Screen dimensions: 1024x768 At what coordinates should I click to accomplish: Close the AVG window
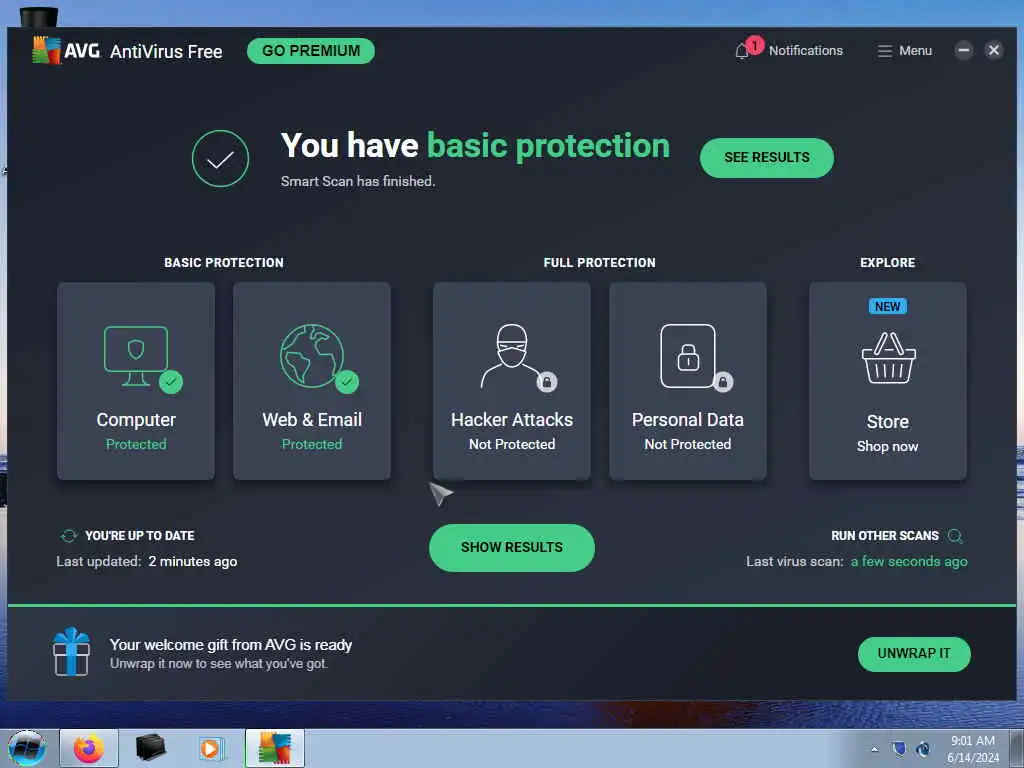pos(993,50)
